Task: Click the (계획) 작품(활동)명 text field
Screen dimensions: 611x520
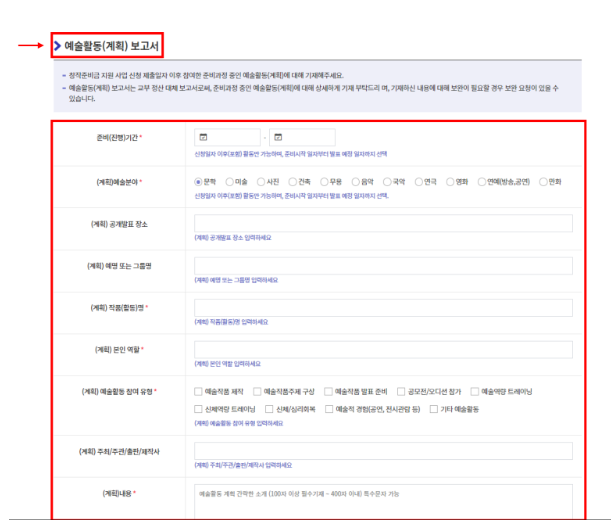Action: (383, 308)
